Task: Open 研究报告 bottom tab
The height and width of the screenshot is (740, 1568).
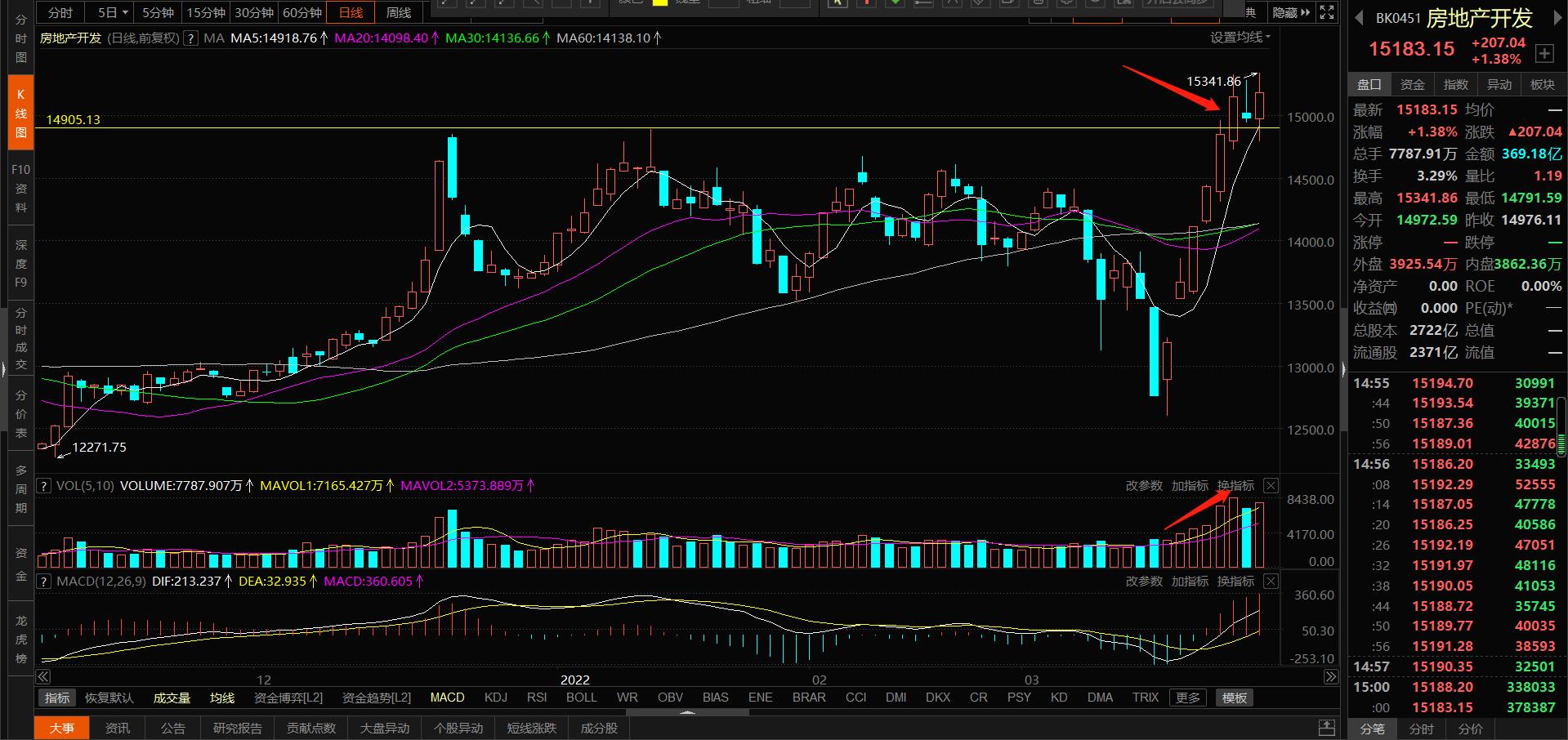Action: 238,728
